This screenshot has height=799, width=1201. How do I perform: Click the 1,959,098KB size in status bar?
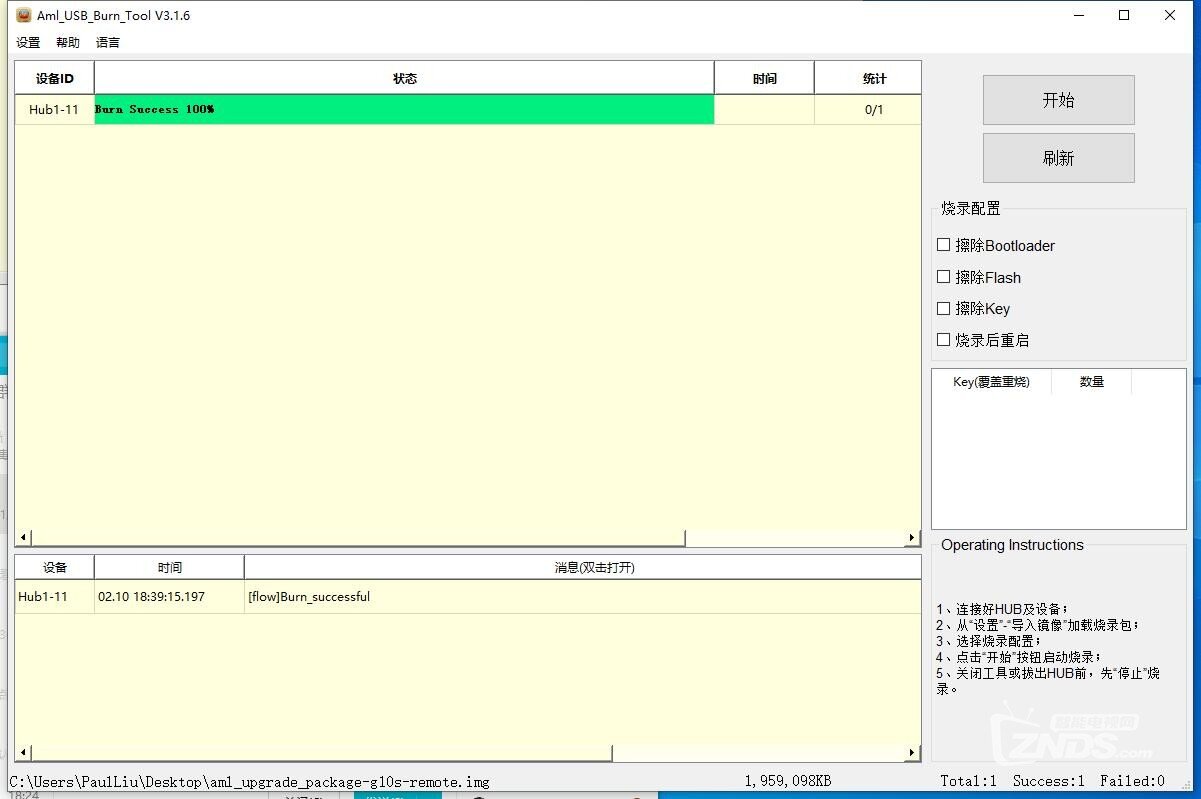pos(788,781)
